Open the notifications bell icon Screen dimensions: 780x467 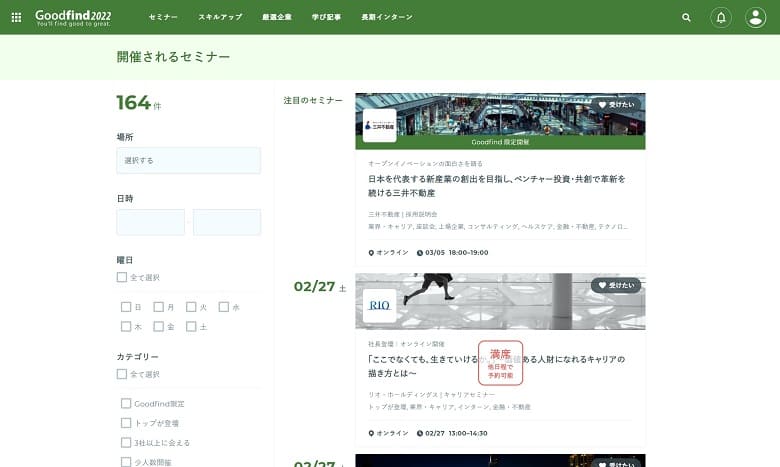click(721, 17)
